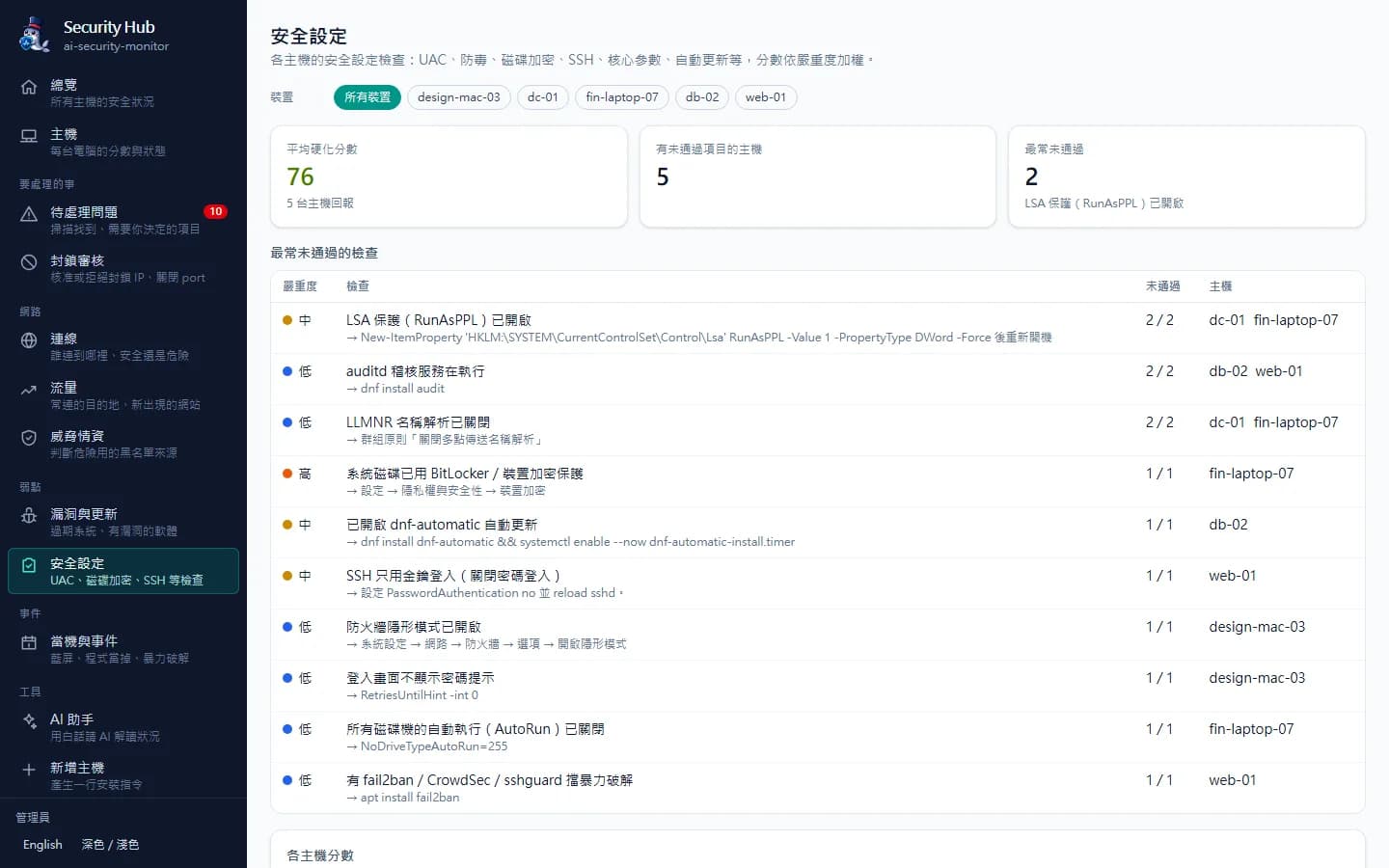Click the red 10 badge on 待處理問題
This screenshot has height=868, width=1389.
pyautogui.click(x=215, y=211)
